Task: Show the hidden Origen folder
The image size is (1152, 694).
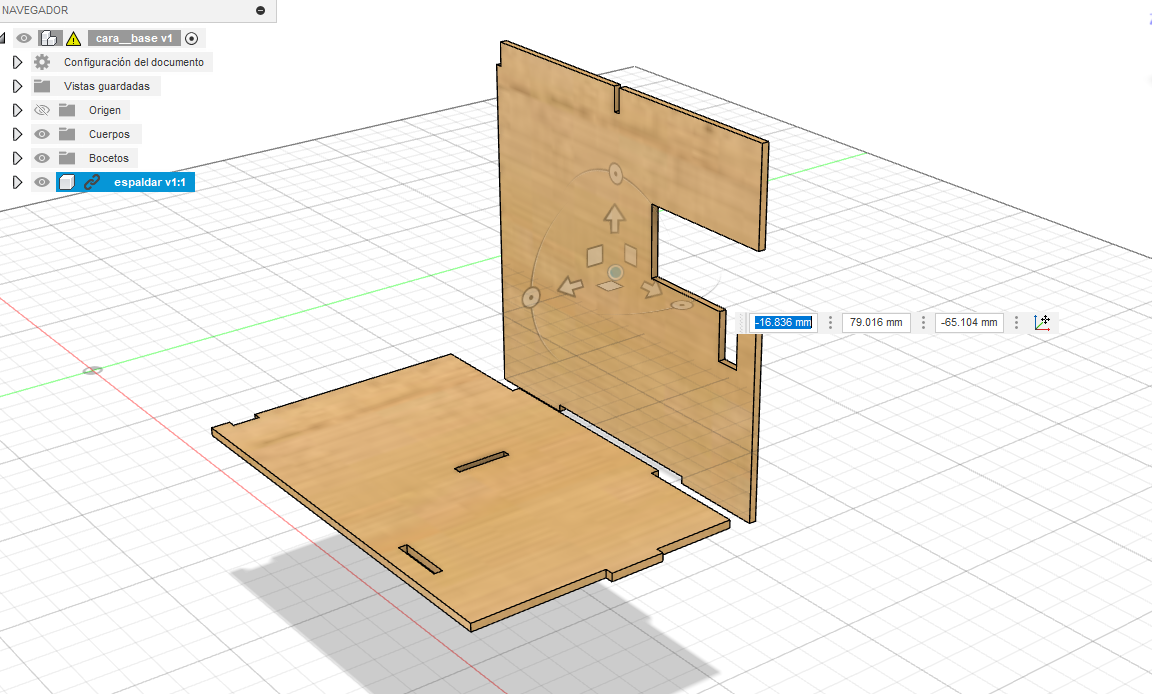Action: pyautogui.click(x=42, y=110)
